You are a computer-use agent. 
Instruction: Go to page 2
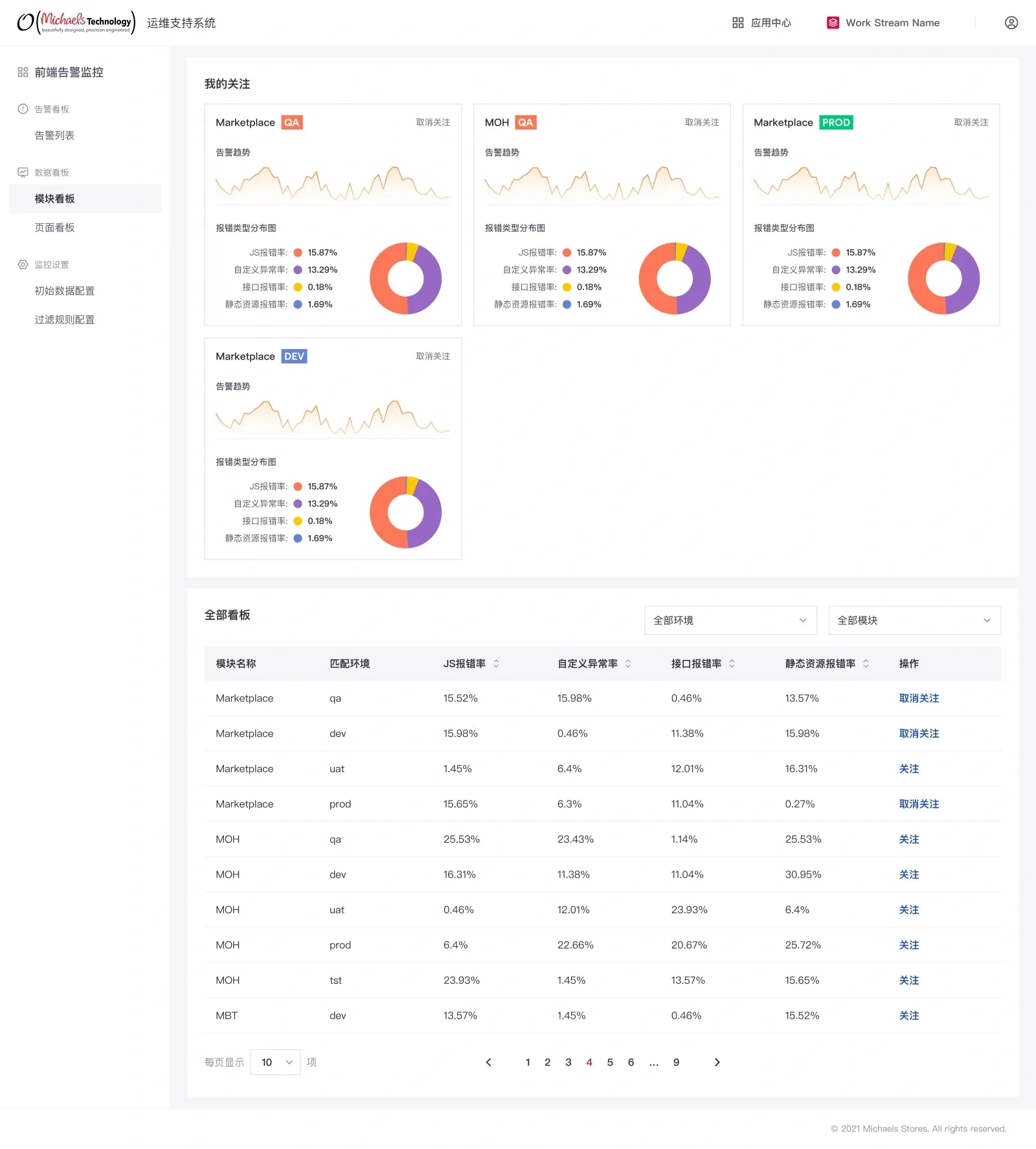pyautogui.click(x=548, y=1062)
